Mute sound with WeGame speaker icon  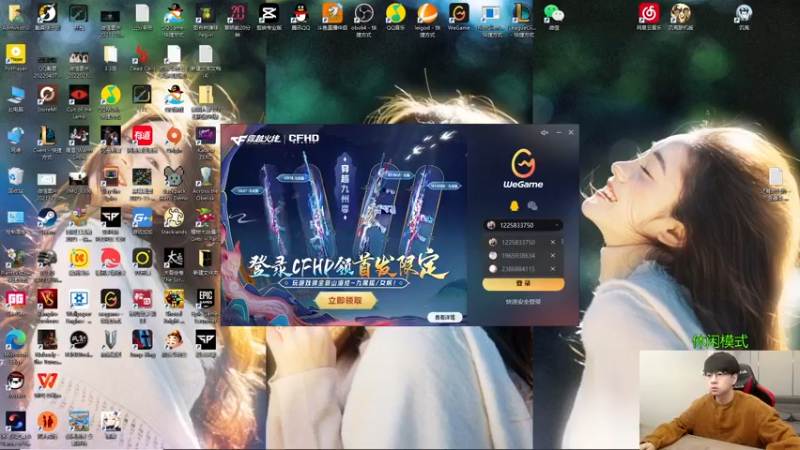pyautogui.click(x=544, y=133)
